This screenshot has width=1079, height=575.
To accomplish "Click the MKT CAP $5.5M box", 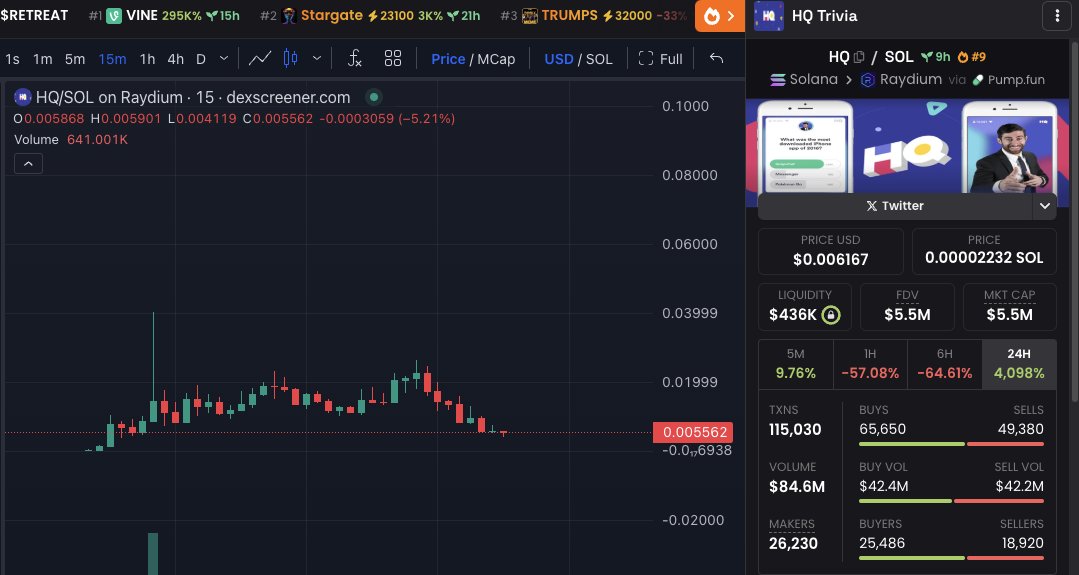I will pos(1009,307).
